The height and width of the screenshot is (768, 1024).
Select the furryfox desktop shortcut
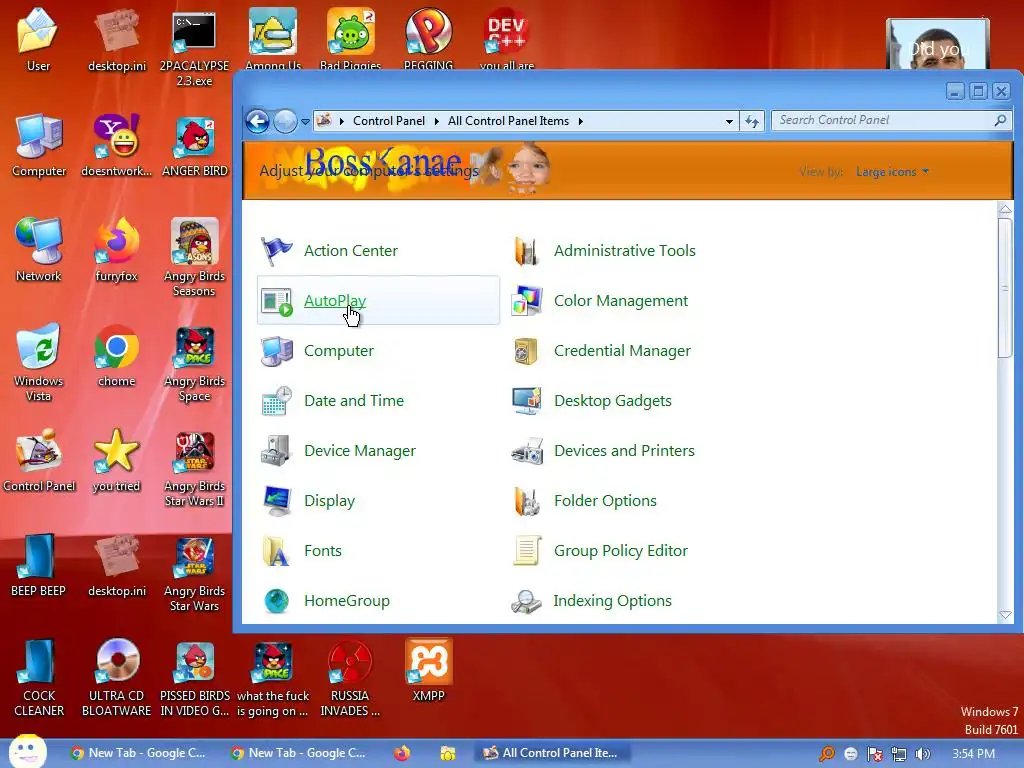pyautogui.click(x=117, y=250)
